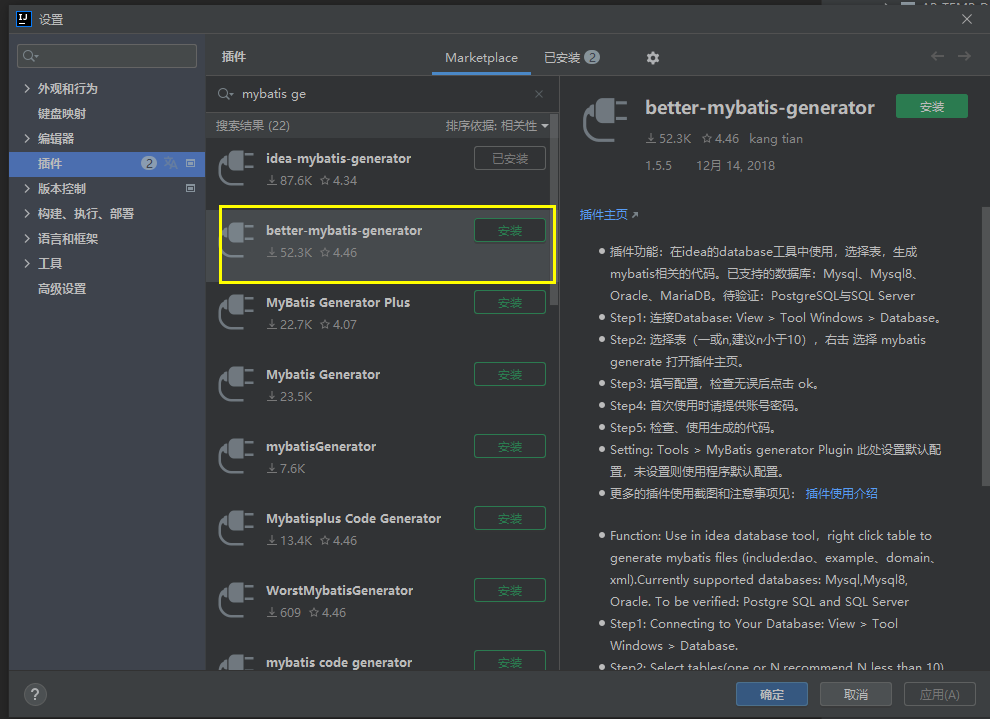Open the plugins gear settings menu

(x=653, y=58)
